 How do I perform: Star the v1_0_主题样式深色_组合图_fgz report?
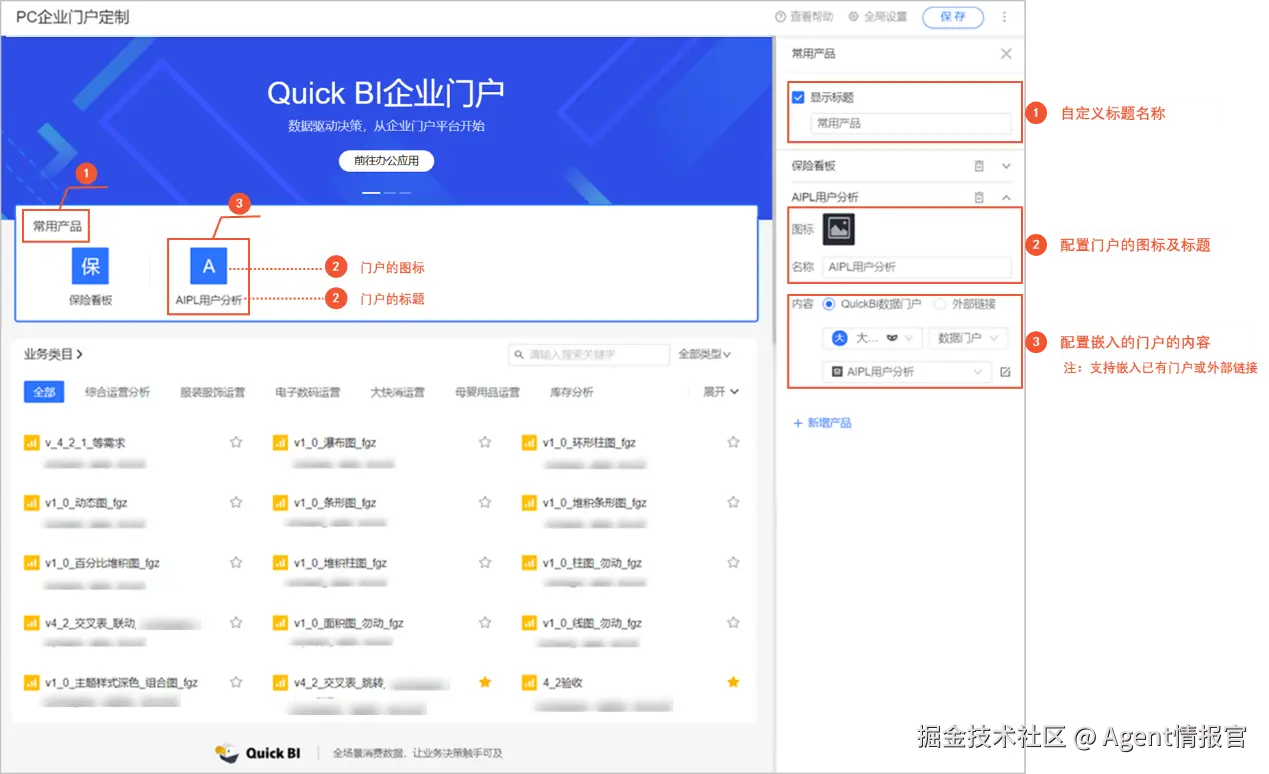(236, 682)
